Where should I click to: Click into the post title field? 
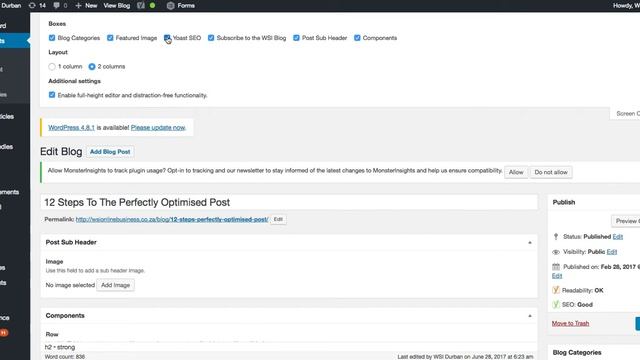click(289, 202)
